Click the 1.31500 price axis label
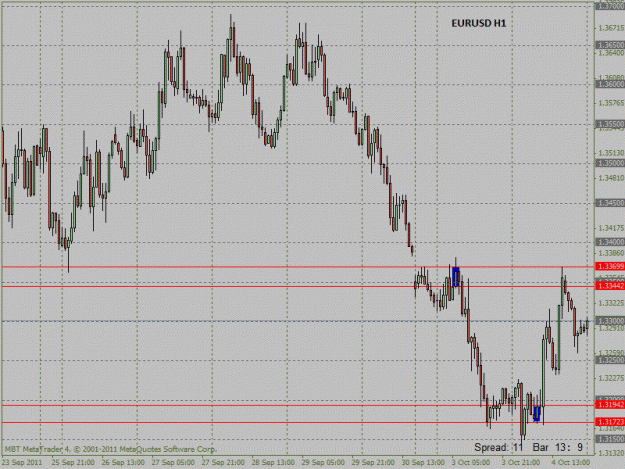Viewport: 625px width, 469px height. click(610, 439)
